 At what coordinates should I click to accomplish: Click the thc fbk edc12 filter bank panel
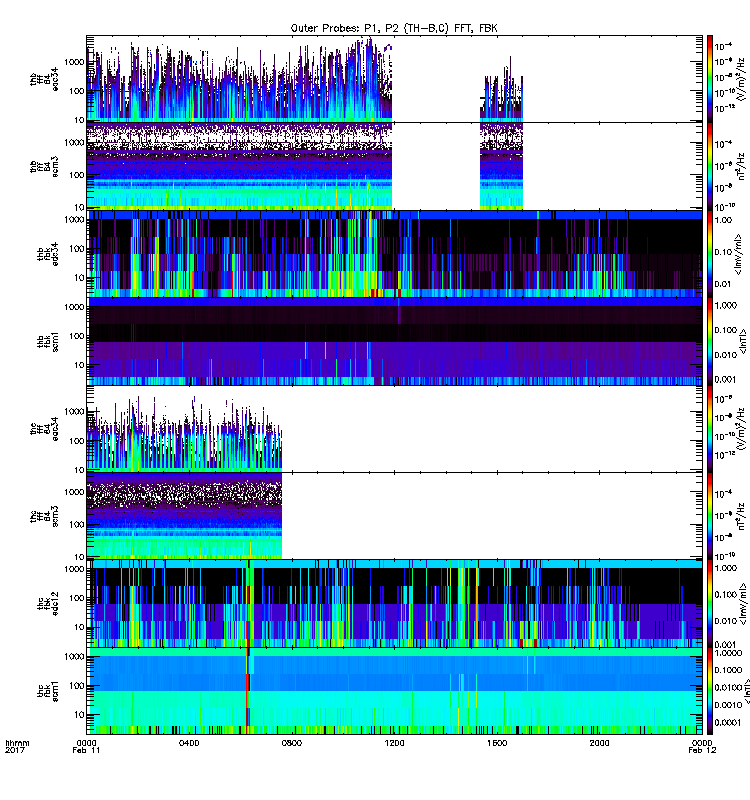point(394,604)
